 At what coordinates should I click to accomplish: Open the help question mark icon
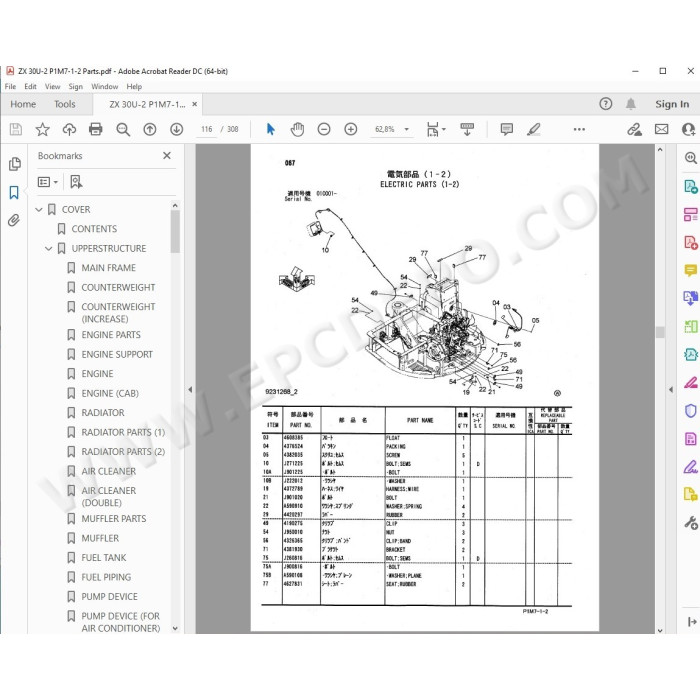tap(606, 104)
